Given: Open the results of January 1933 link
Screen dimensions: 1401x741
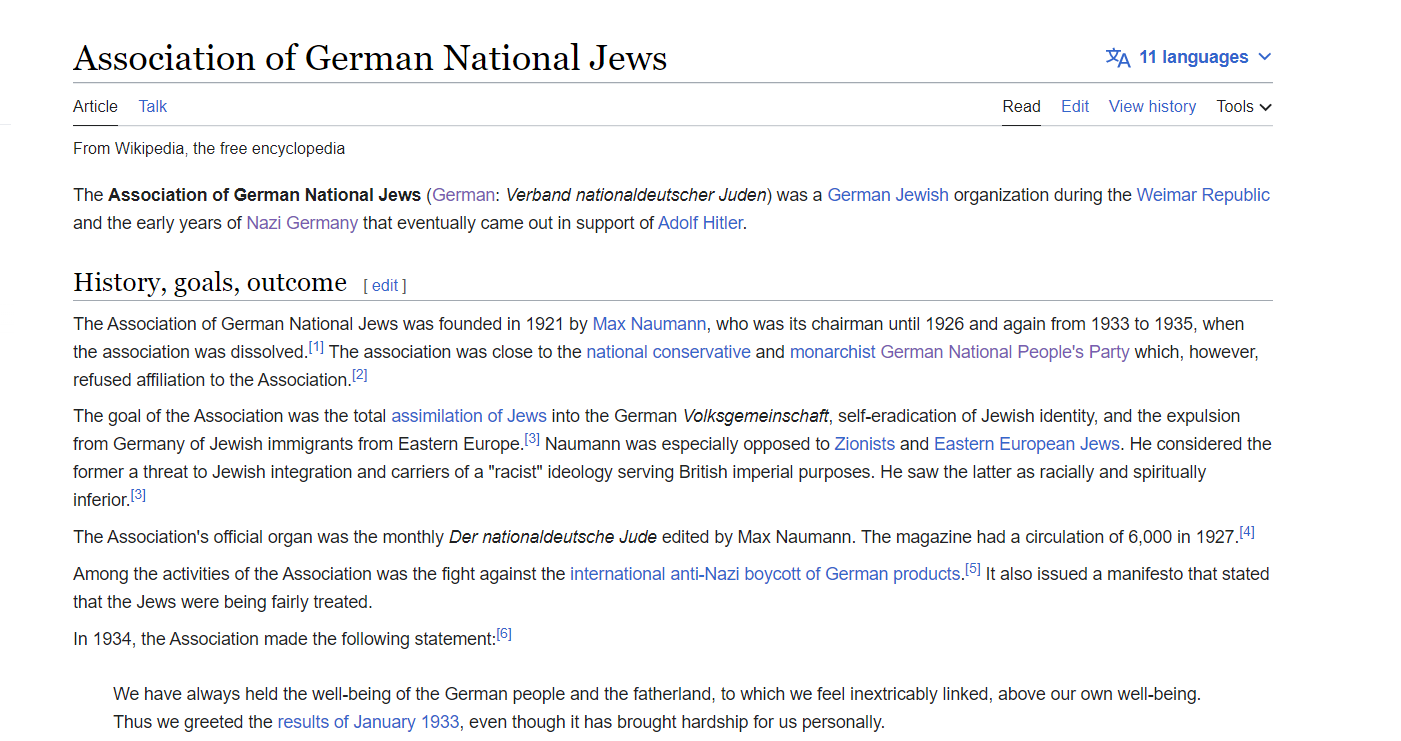Looking at the screenshot, I should coord(368,722).
